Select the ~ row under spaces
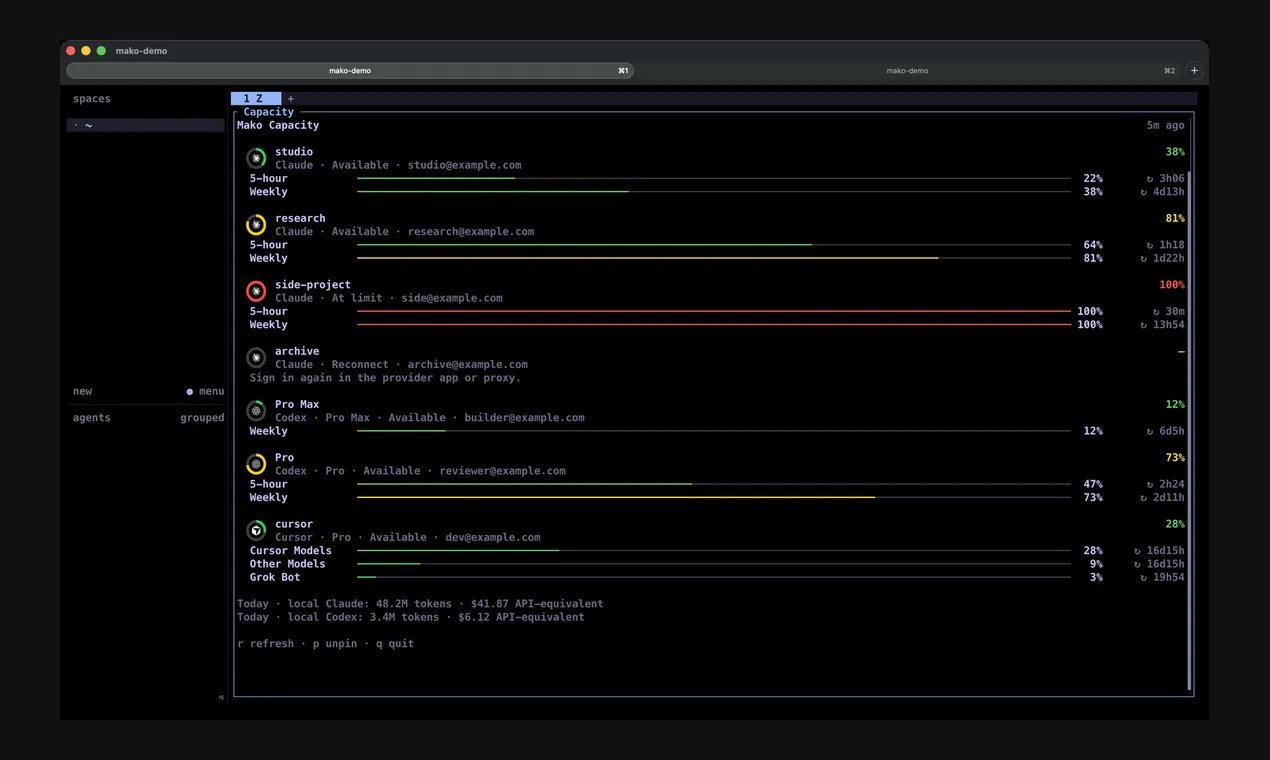 click(x=146, y=125)
